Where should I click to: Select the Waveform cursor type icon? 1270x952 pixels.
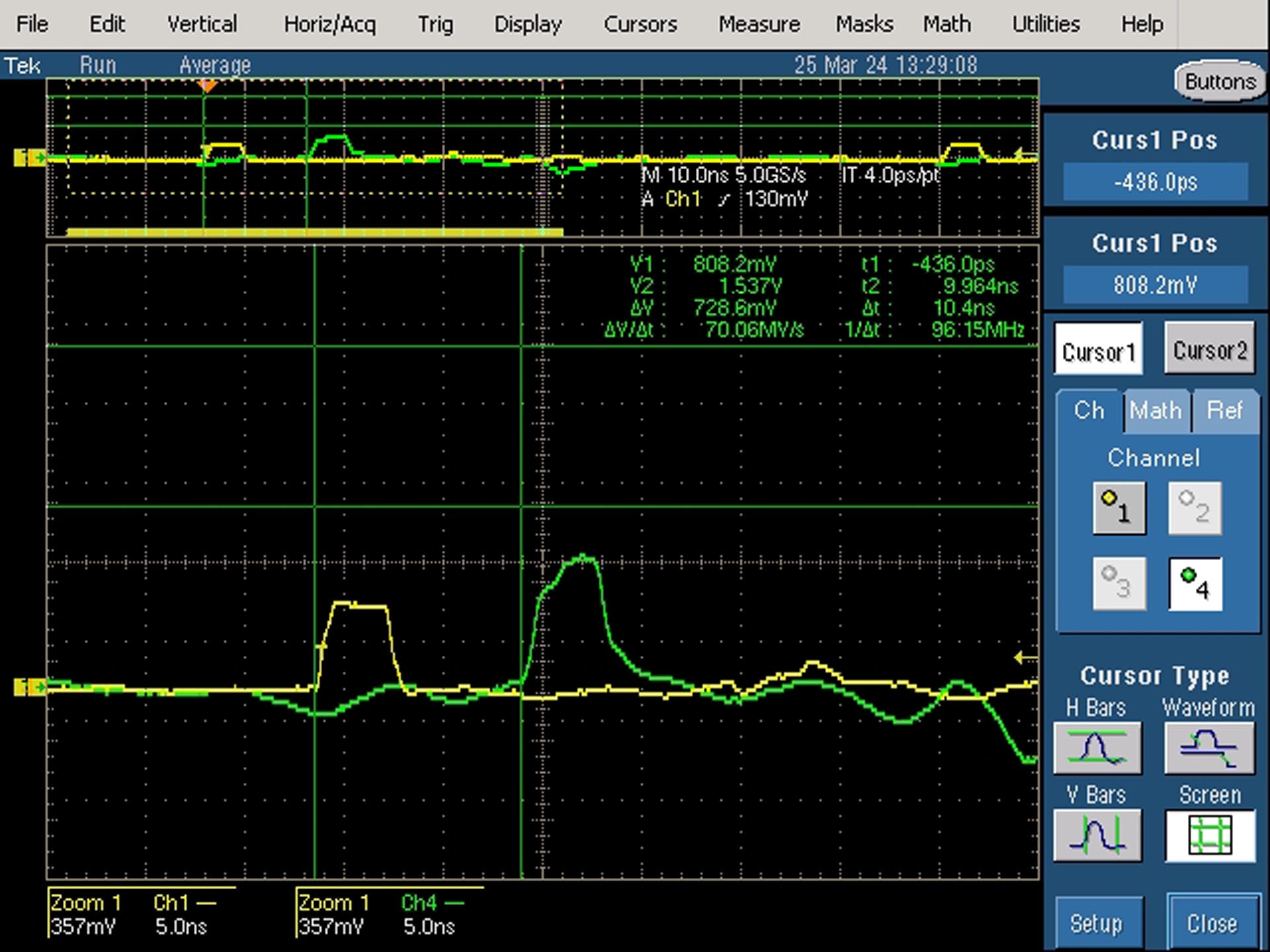pyautogui.click(x=1209, y=748)
